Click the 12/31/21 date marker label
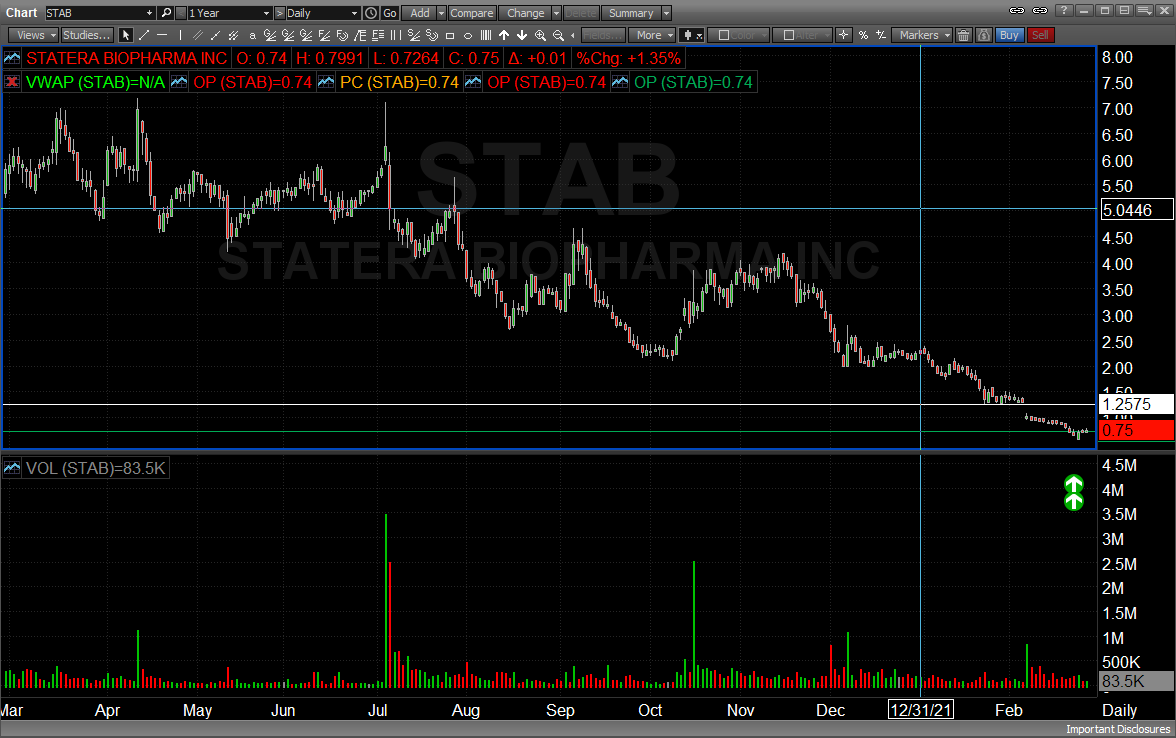 coord(921,710)
